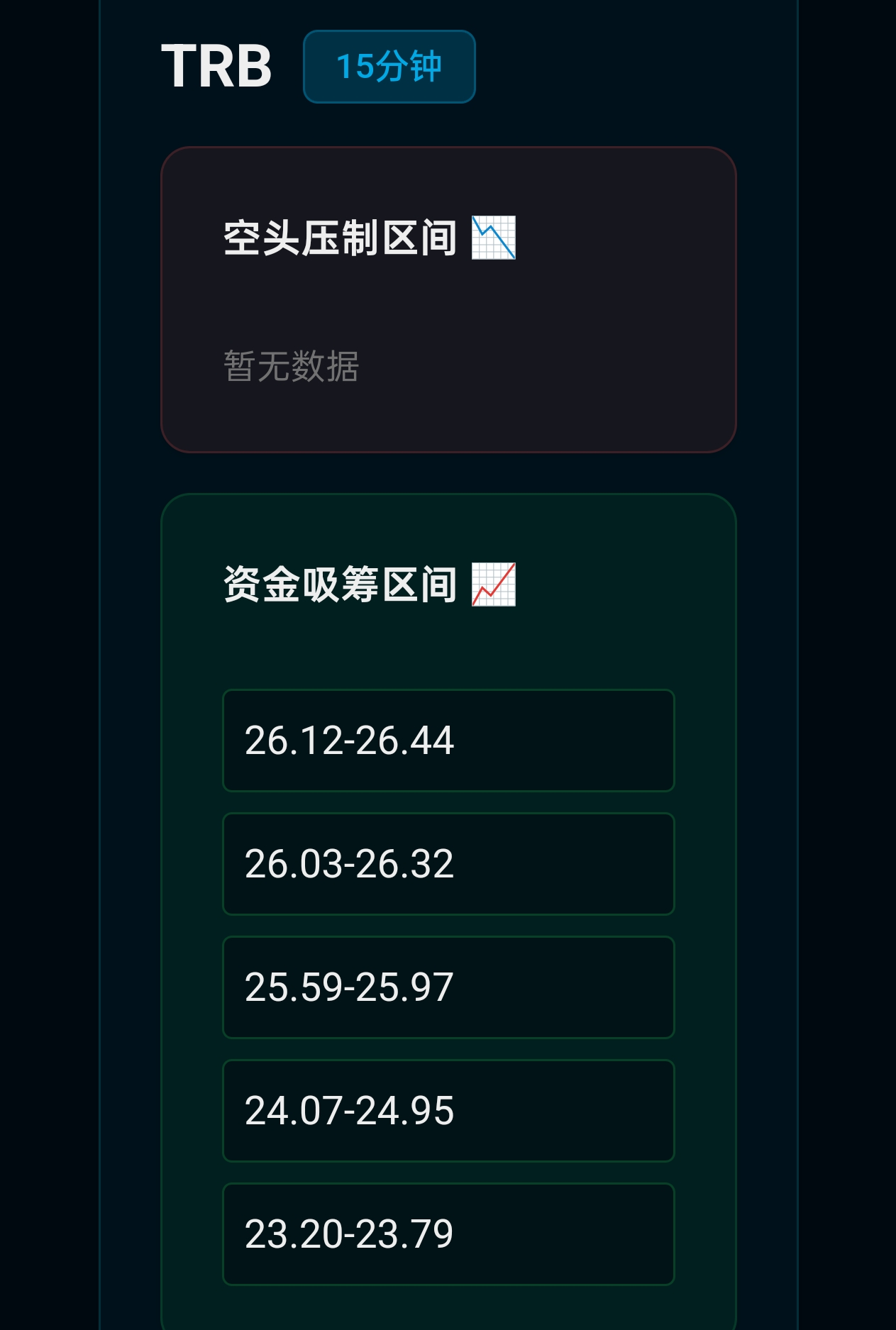Click the 资金吸筹区间 heading
Screen dimensions: 896x1330
pos(341,584)
